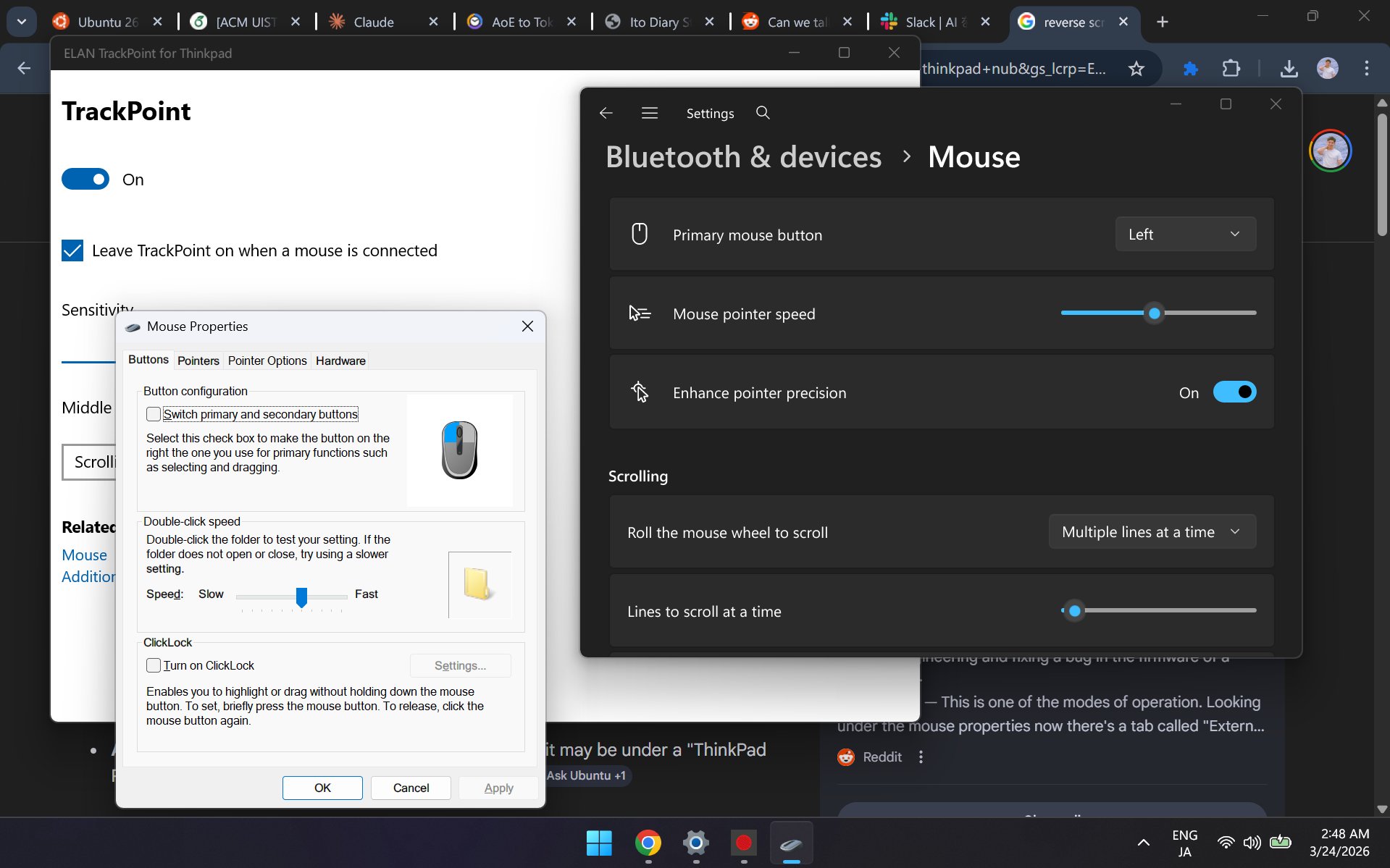The image size is (1390, 868).
Task: Switch to the ACM UIST browser tab
Action: (246, 22)
